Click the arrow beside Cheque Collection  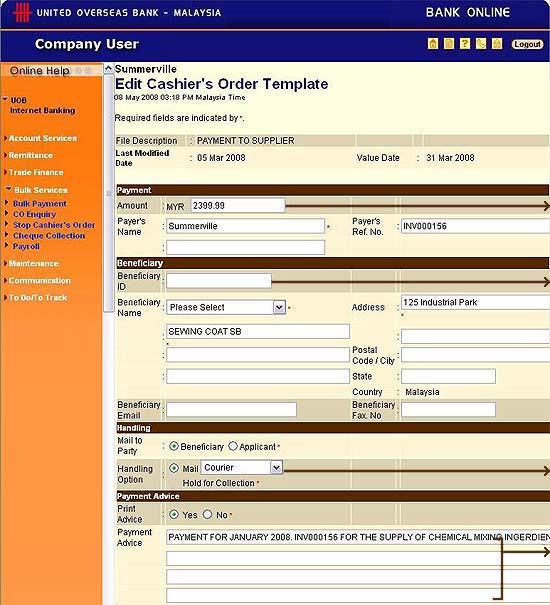point(7,235)
